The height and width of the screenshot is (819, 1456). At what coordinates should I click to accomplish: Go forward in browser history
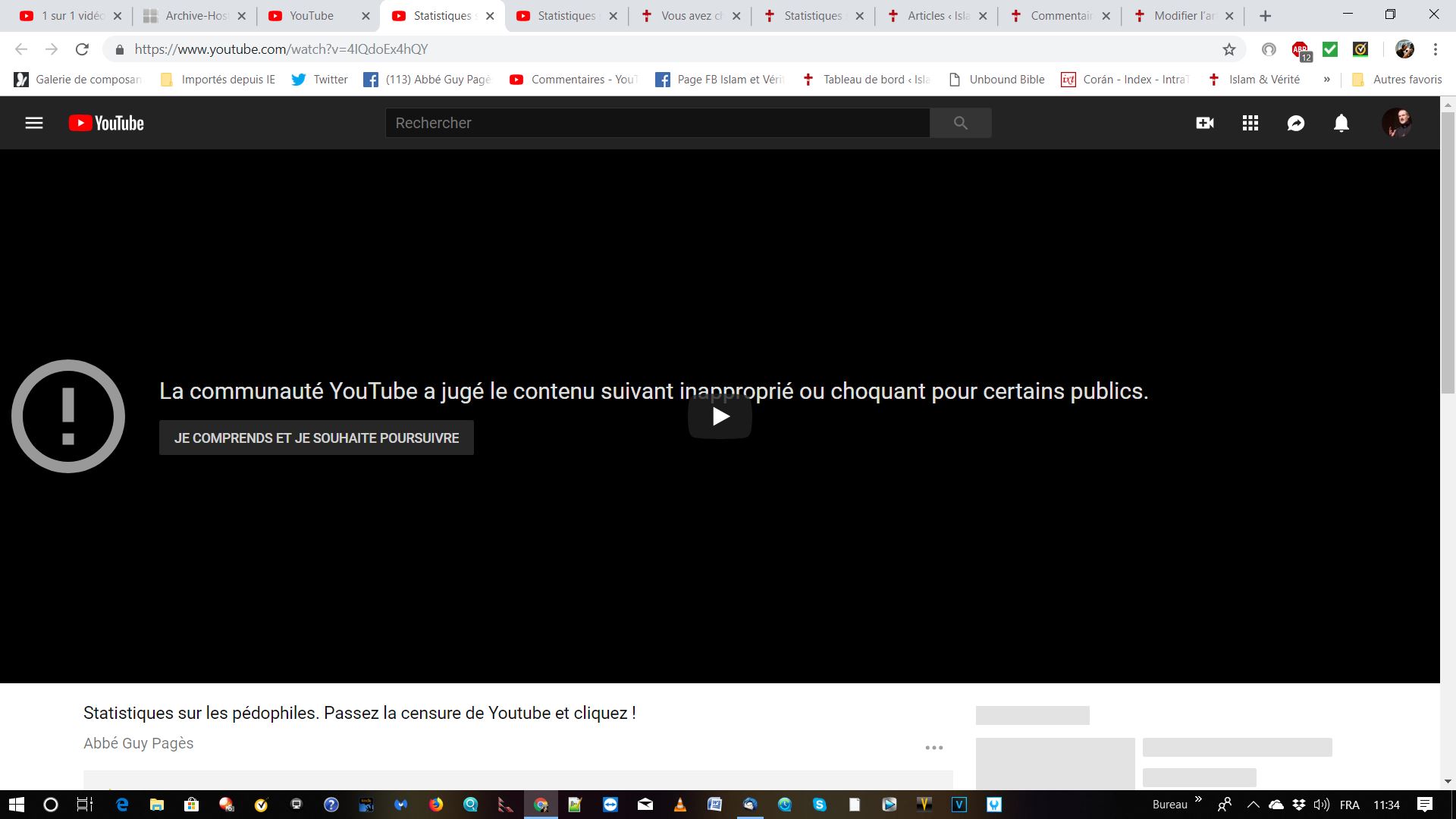(x=52, y=49)
